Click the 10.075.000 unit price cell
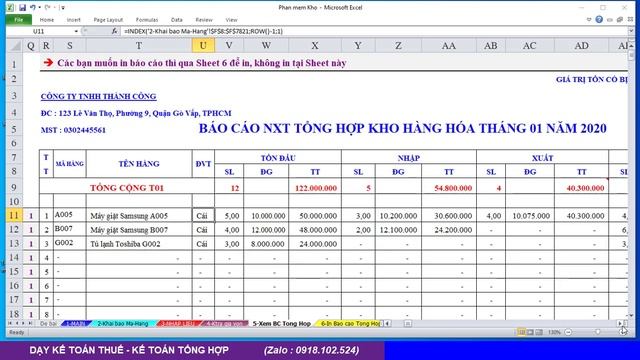Image resolution: width=640 pixels, height=360 pixels. point(530,216)
